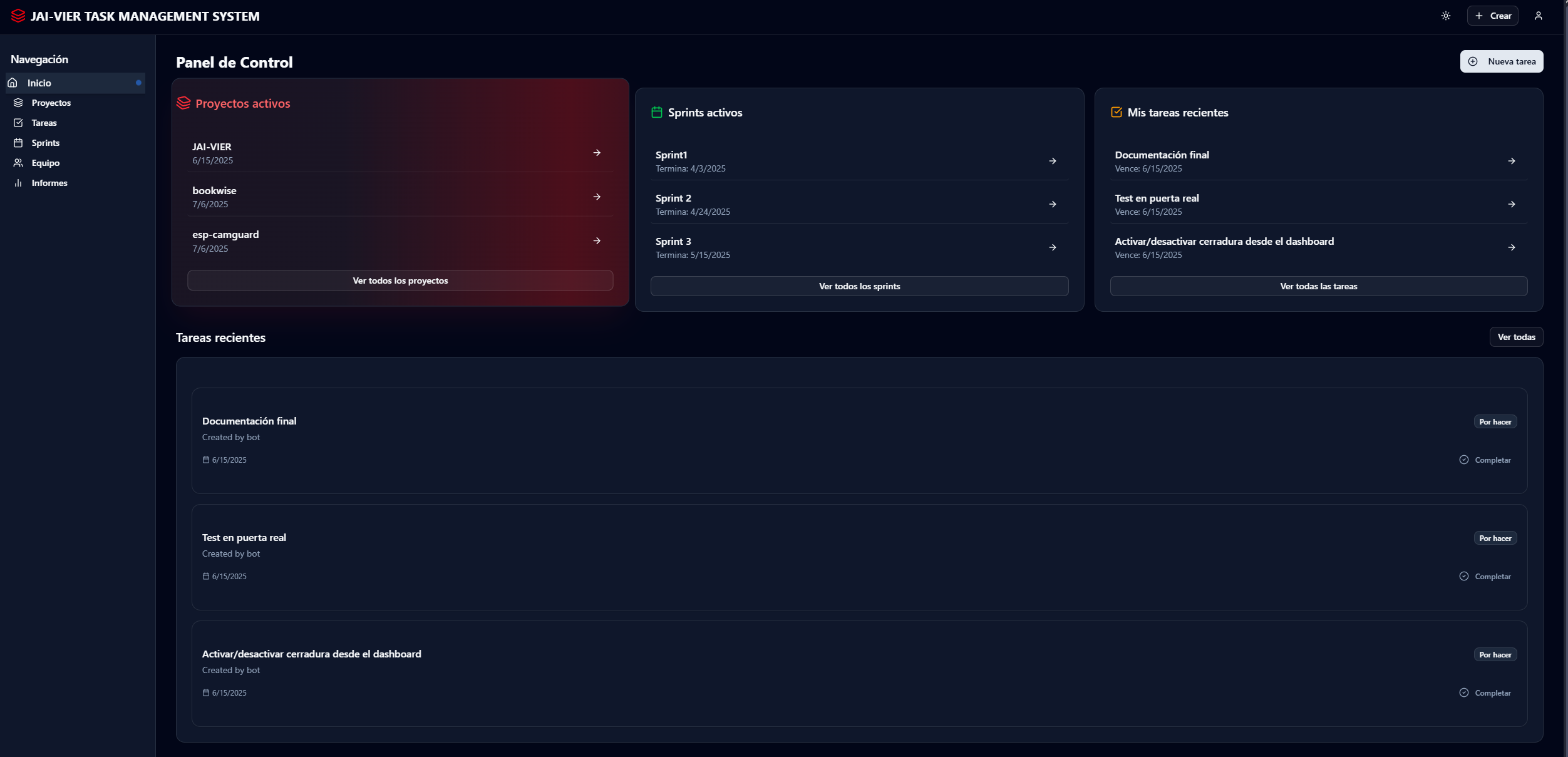
Task: Mark Documentación final task as Completar
Action: 1485,460
